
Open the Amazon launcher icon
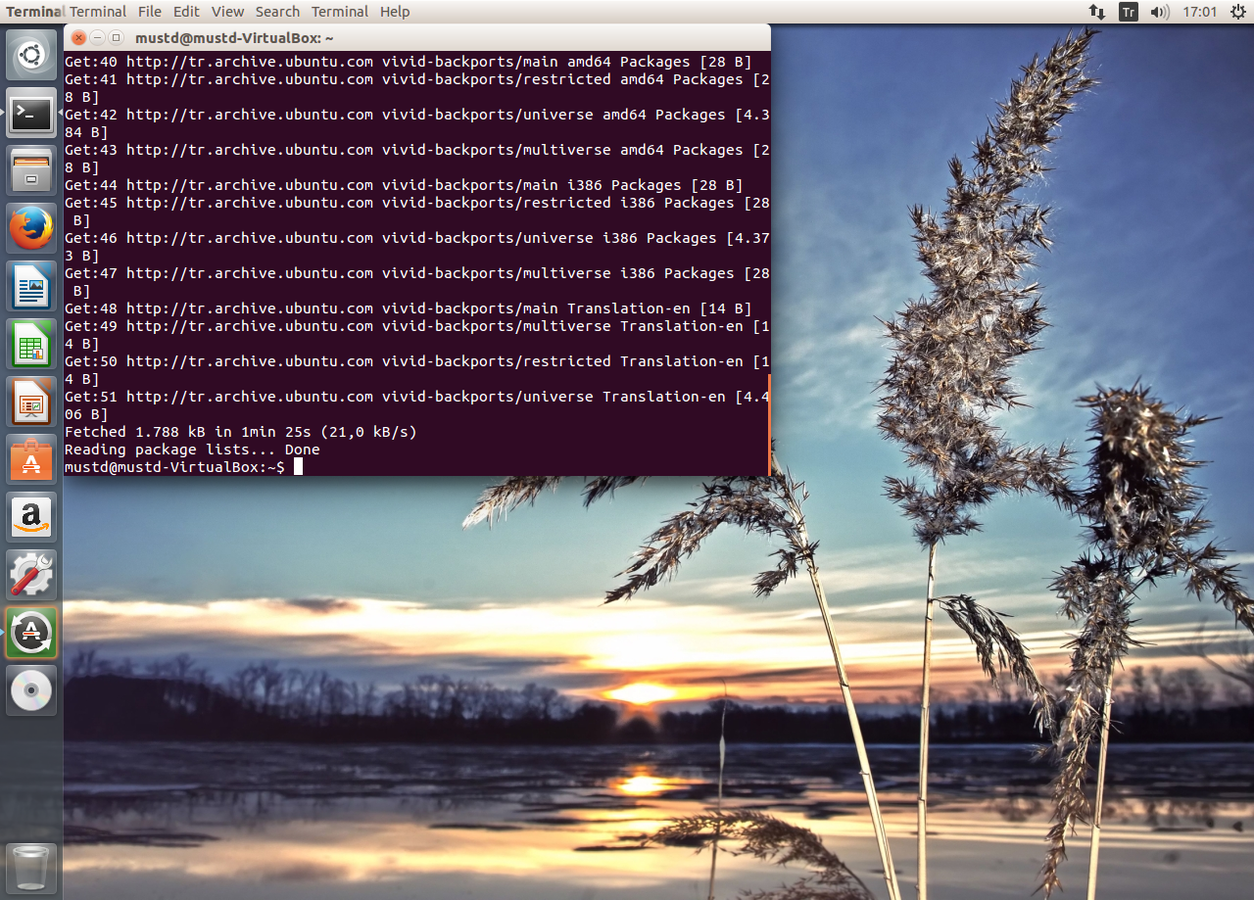click(x=31, y=518)
